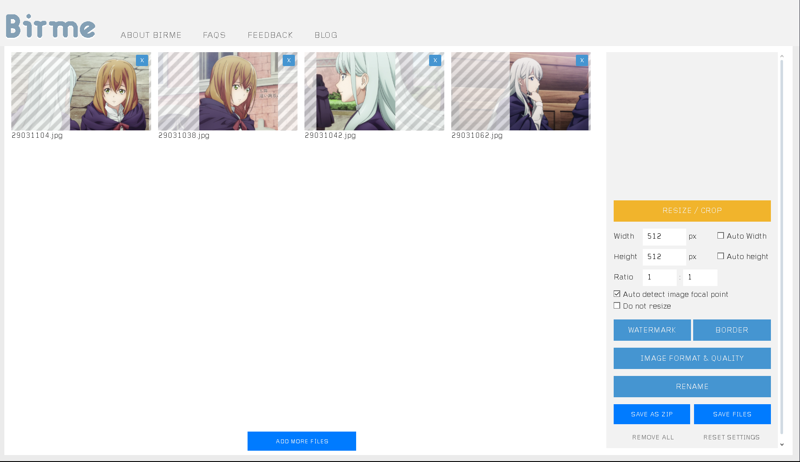Click the filename text 29031042.jpg
The image size is (800, 462).
click(x=330, y=136)
